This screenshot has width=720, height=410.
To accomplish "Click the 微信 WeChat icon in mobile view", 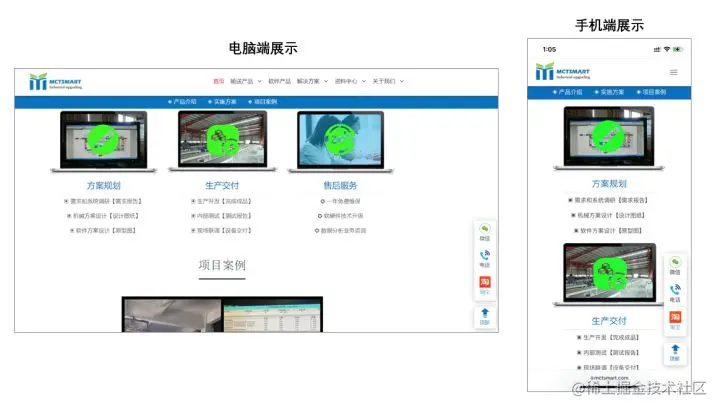I will pyautogui.click(x=675, y=262).
